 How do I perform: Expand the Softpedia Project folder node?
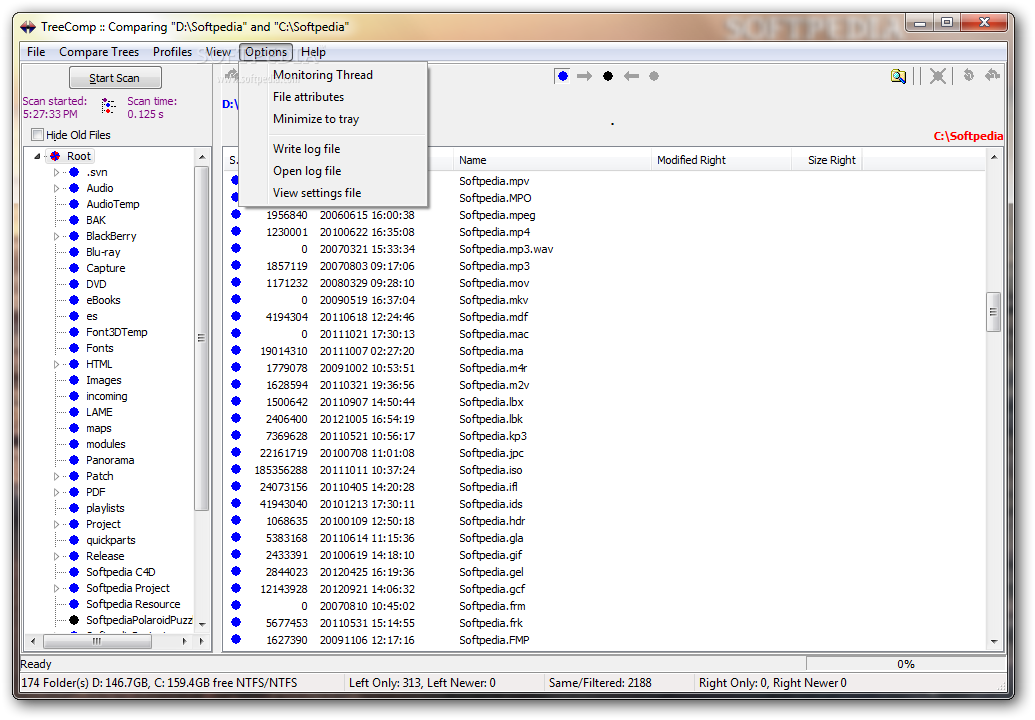(56, 589)
